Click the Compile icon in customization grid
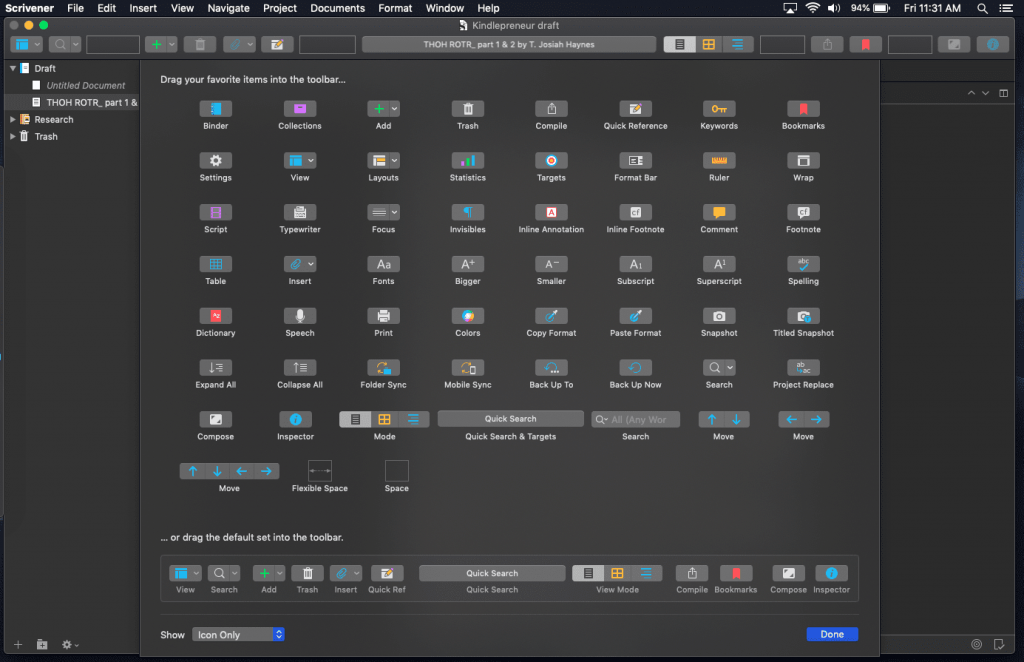Screen dimensions: 1024x662 tap(551, 109)
